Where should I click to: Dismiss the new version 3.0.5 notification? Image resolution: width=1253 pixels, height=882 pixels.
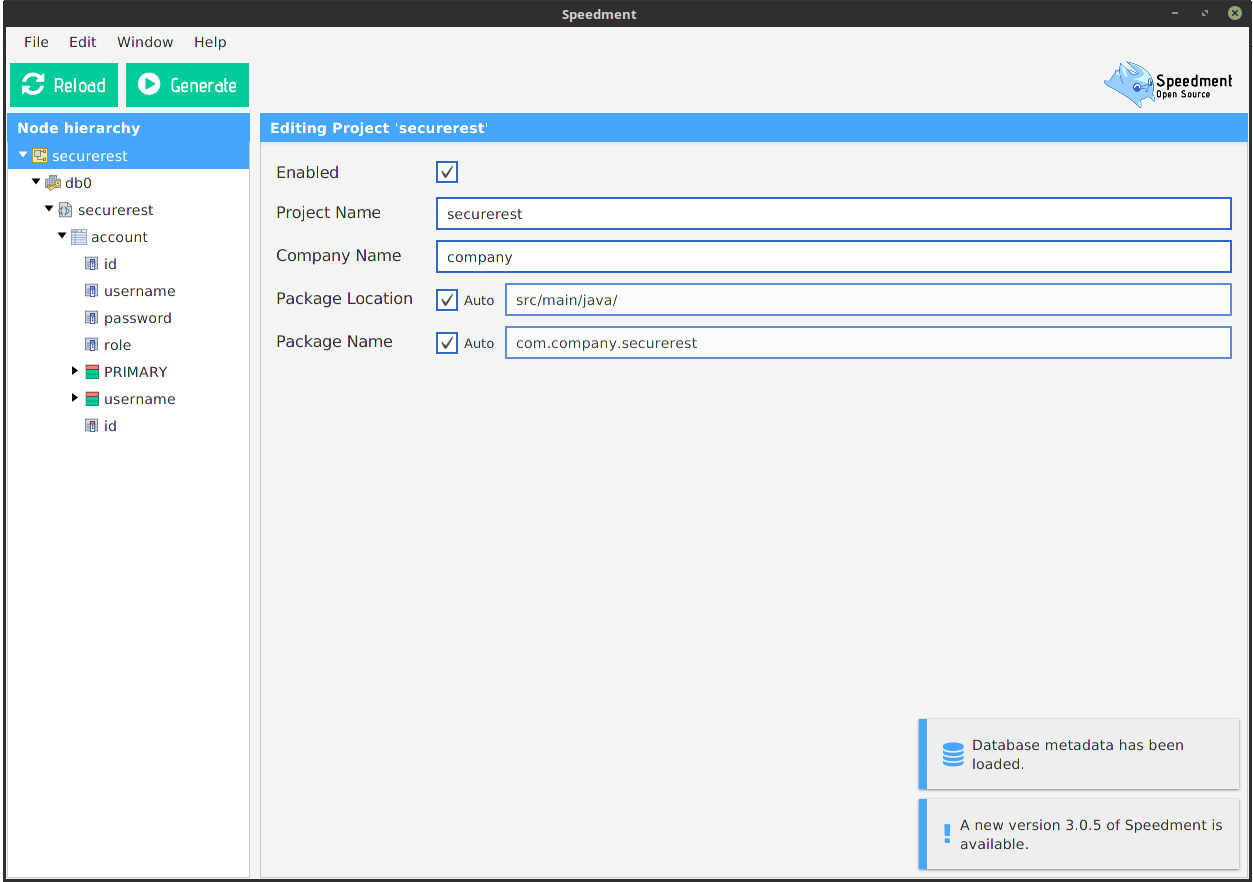pyautogui.click(x=1079, y=834)
